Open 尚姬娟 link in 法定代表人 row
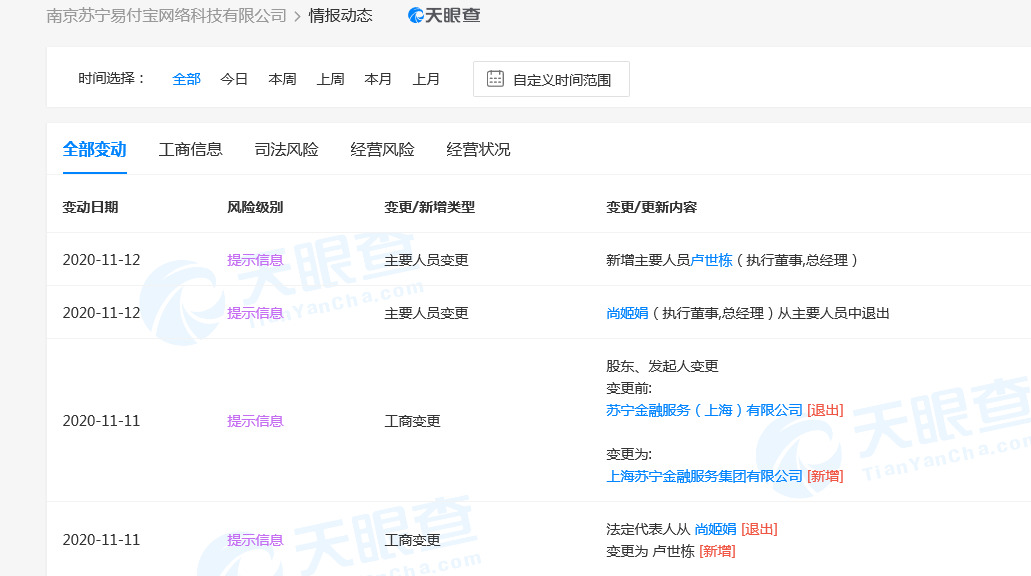Viewport: 1031px width, 576px height. pos(715,529)
